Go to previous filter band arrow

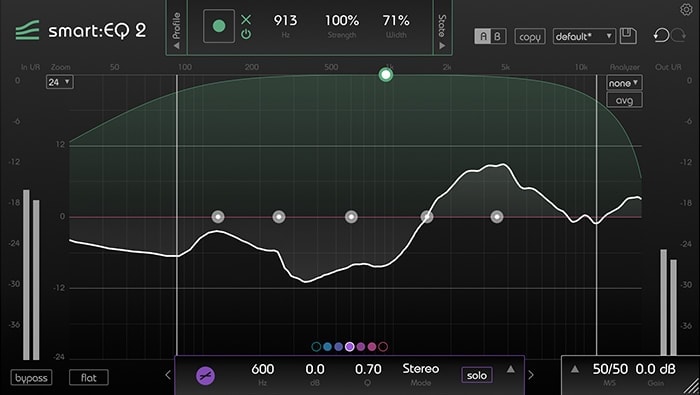coord(168,375)
